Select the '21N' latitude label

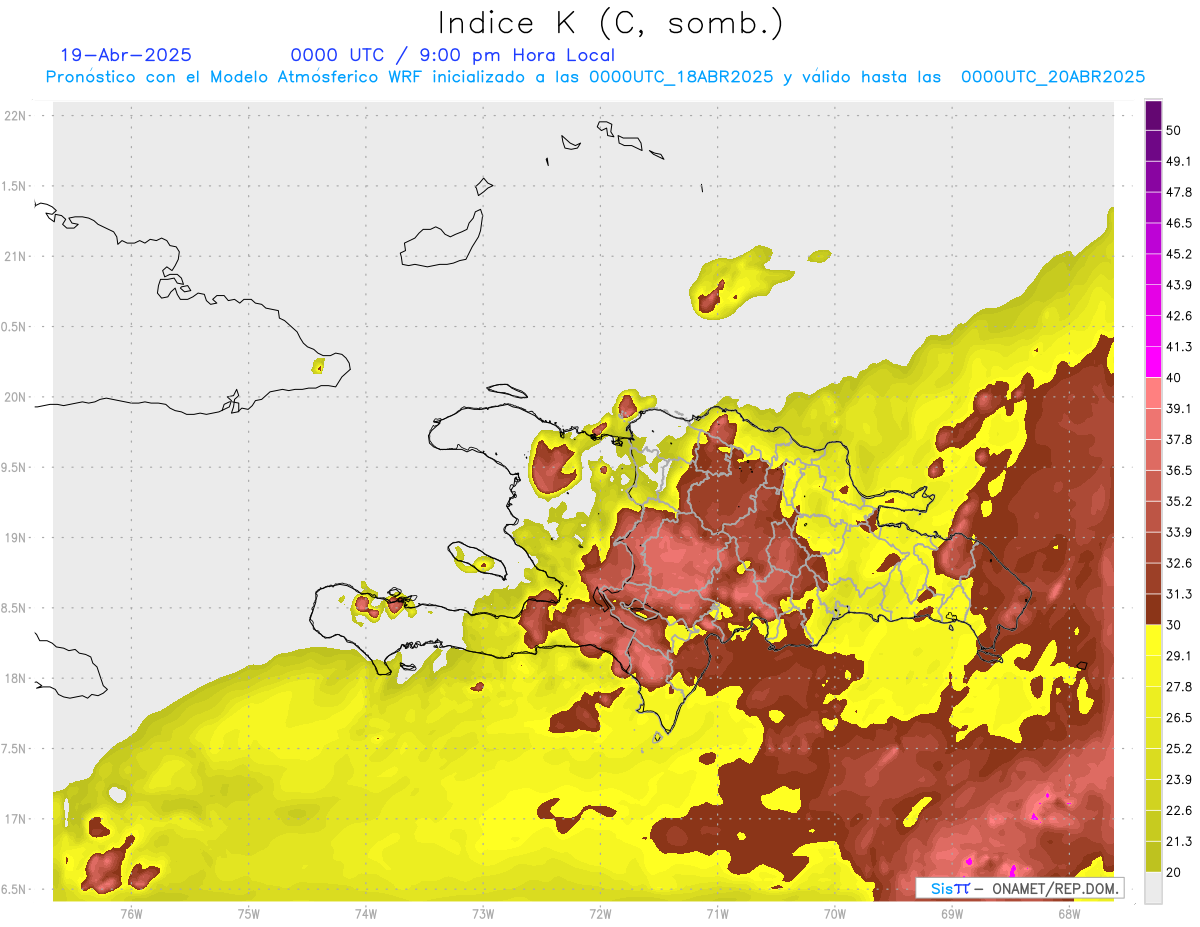tap(16, 256)
